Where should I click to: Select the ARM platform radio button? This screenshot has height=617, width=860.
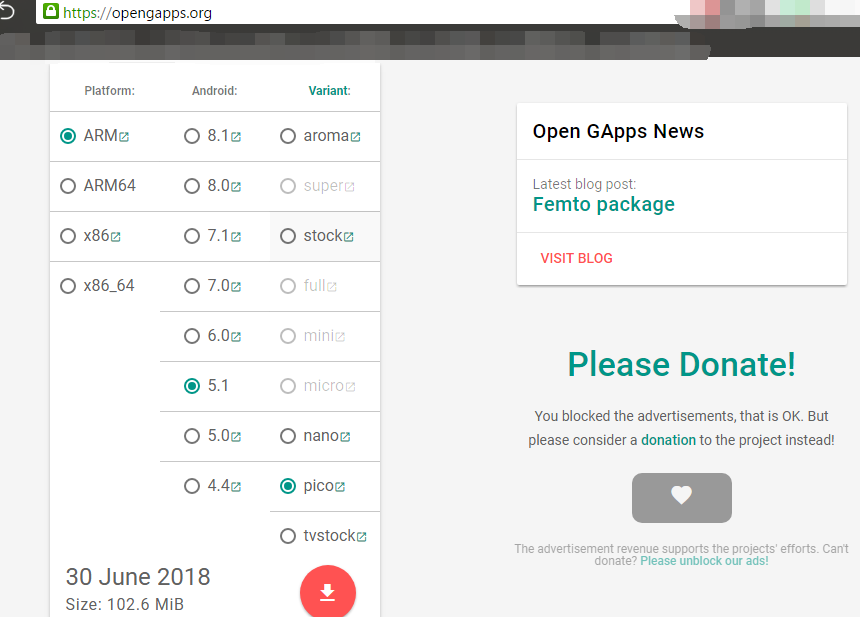point(68,136)
